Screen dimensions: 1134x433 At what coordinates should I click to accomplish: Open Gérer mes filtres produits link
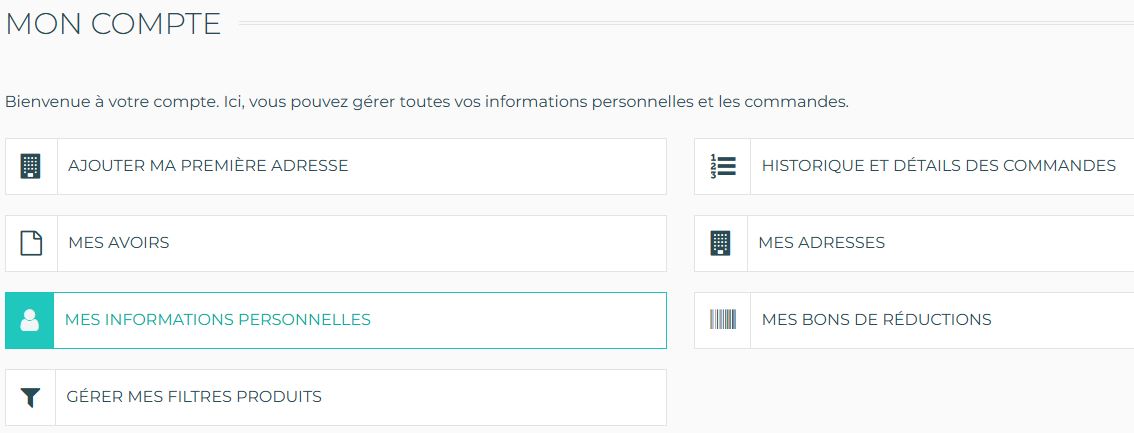point(194,397)
